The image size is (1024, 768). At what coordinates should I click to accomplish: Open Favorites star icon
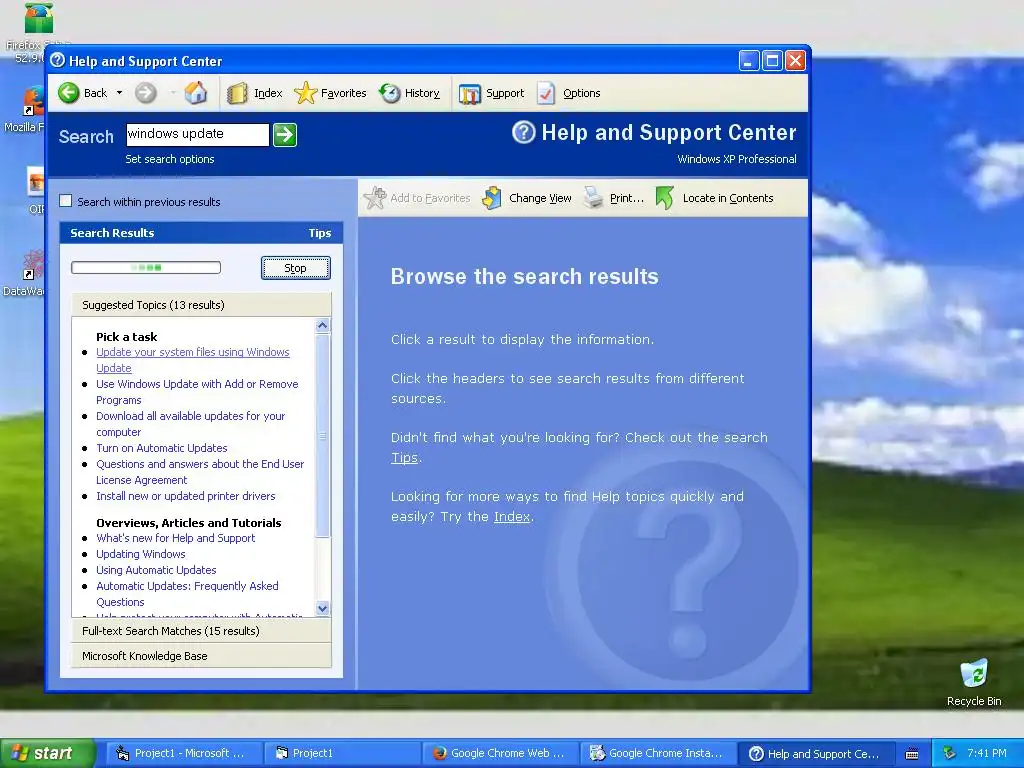(x=305, y=93)
